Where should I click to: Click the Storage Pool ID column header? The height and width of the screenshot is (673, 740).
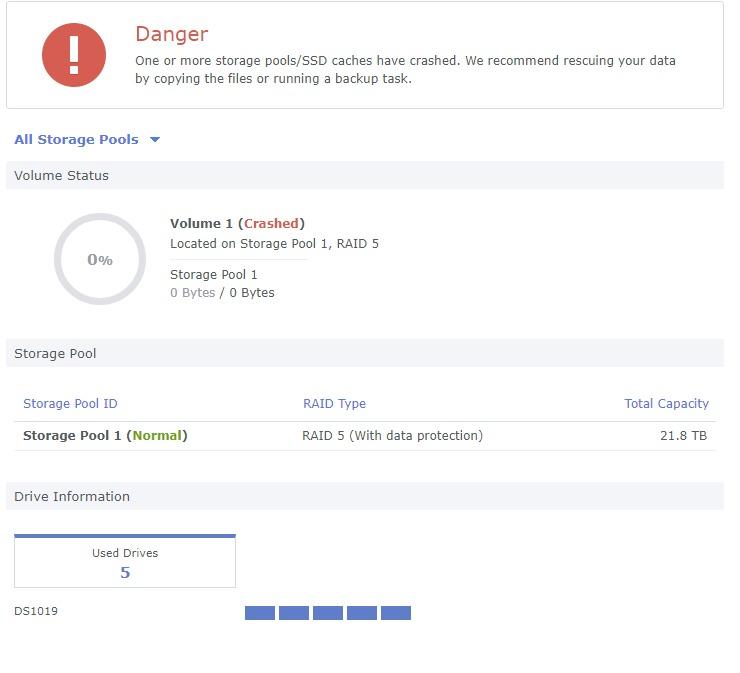click(x=70, y=404)
